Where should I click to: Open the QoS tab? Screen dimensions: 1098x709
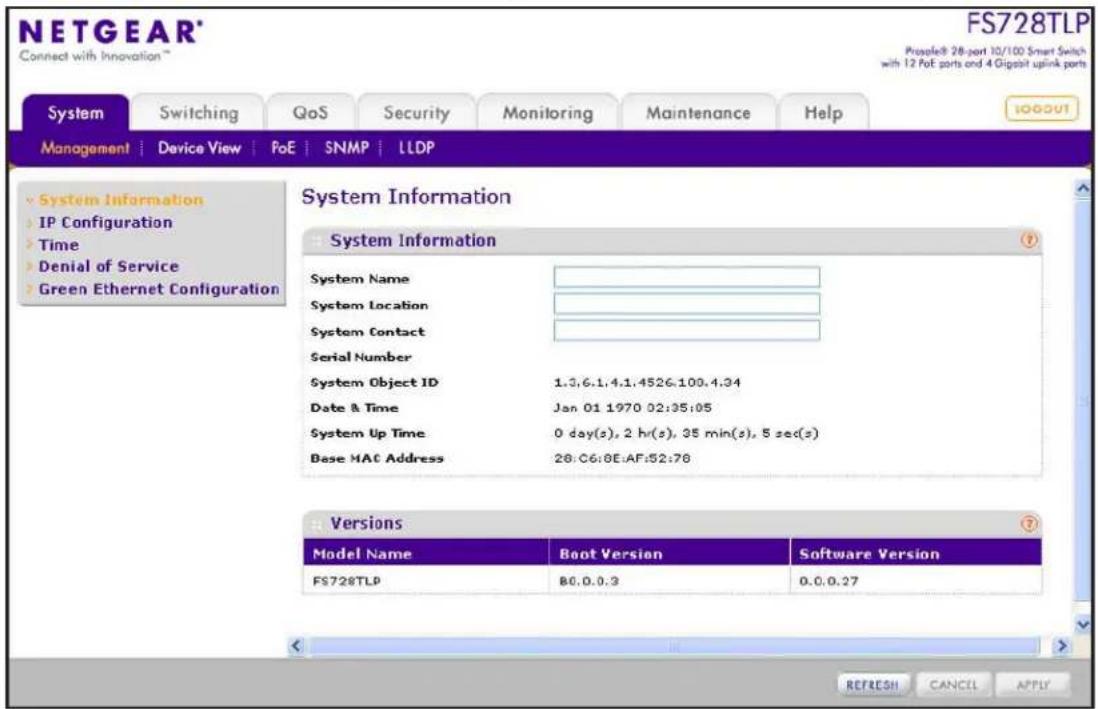[x=310, y=113]
